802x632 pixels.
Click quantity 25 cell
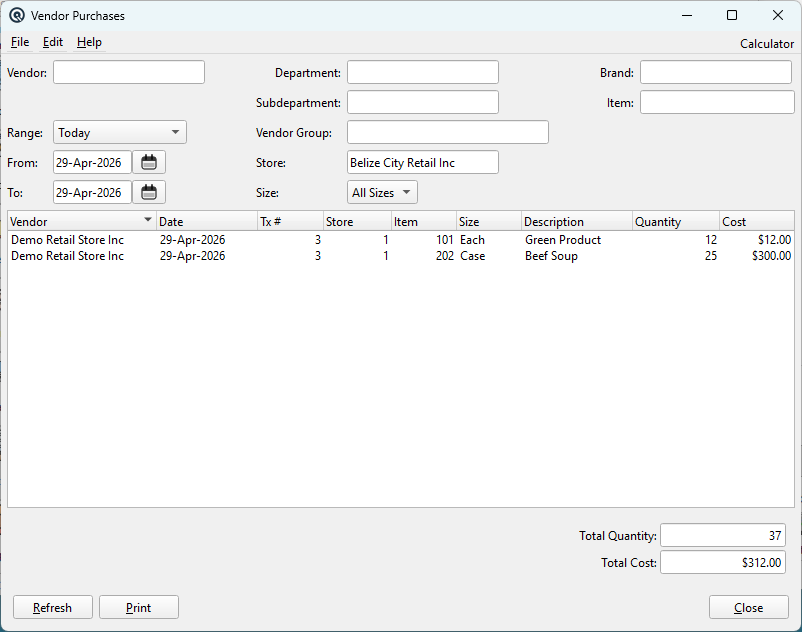[x=710, y=256]
